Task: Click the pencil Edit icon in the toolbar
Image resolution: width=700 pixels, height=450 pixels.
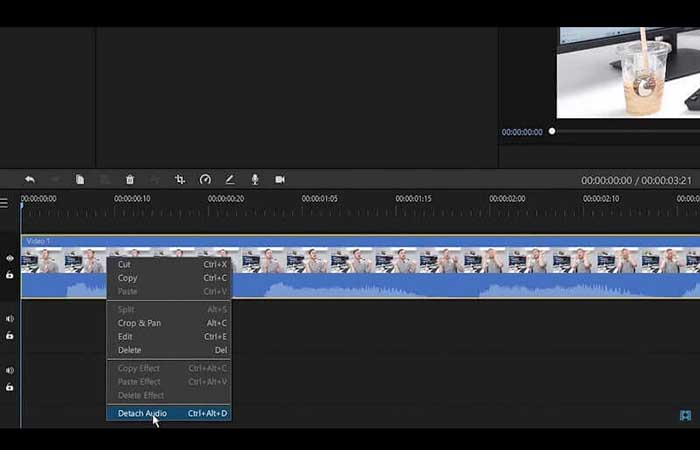Action: pyautogui.click(x=230, y=179)
